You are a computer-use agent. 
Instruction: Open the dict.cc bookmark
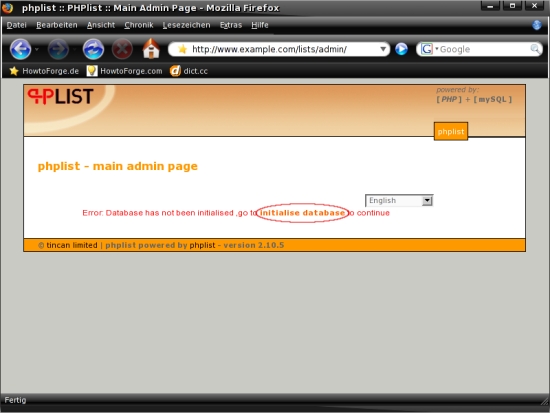pos(189,71)
